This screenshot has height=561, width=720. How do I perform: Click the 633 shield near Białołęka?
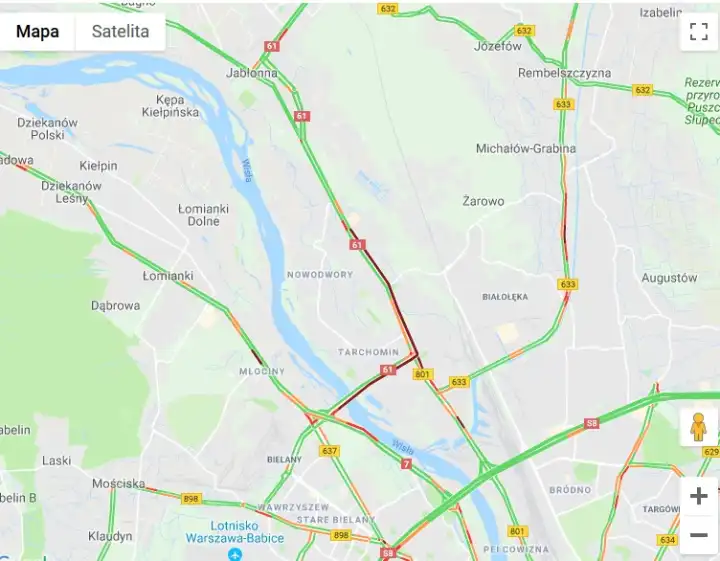click(x=568, y=284)
